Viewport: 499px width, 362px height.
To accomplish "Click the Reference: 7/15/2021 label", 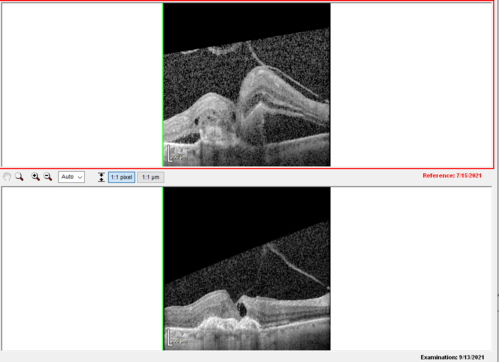I will point(452,175).
